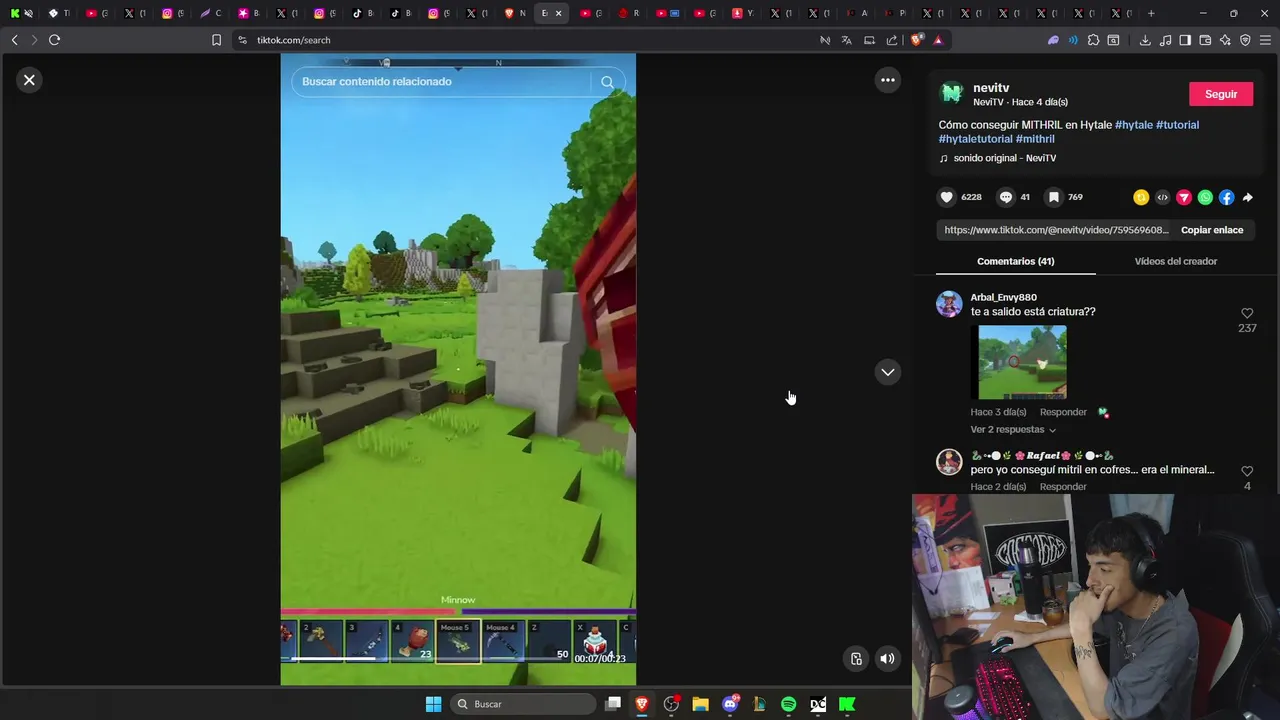Open the translate page icon

pyautogui.click(x=846, y=40)
